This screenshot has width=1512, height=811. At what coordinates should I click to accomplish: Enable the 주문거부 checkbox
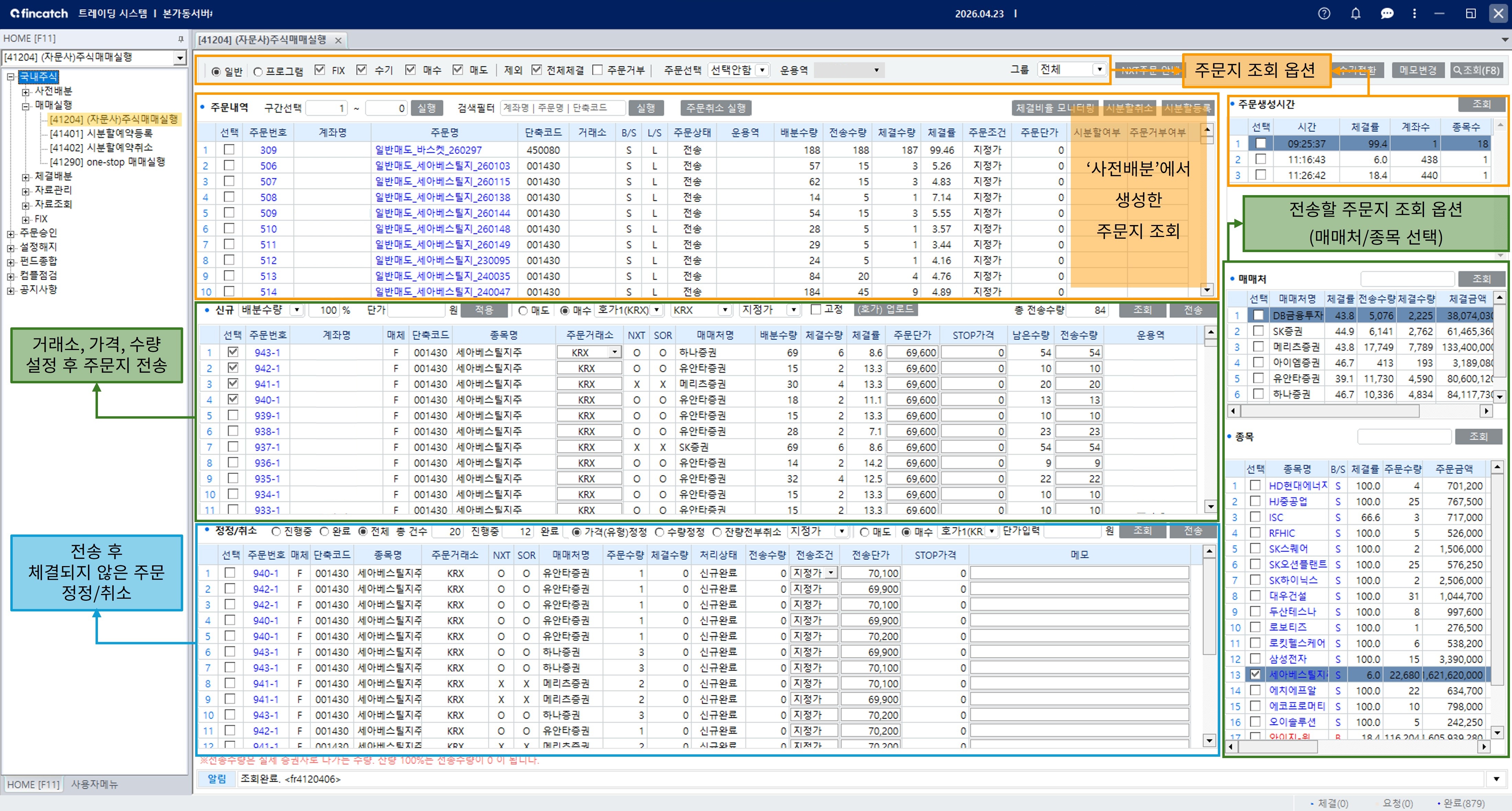(598, 70)
